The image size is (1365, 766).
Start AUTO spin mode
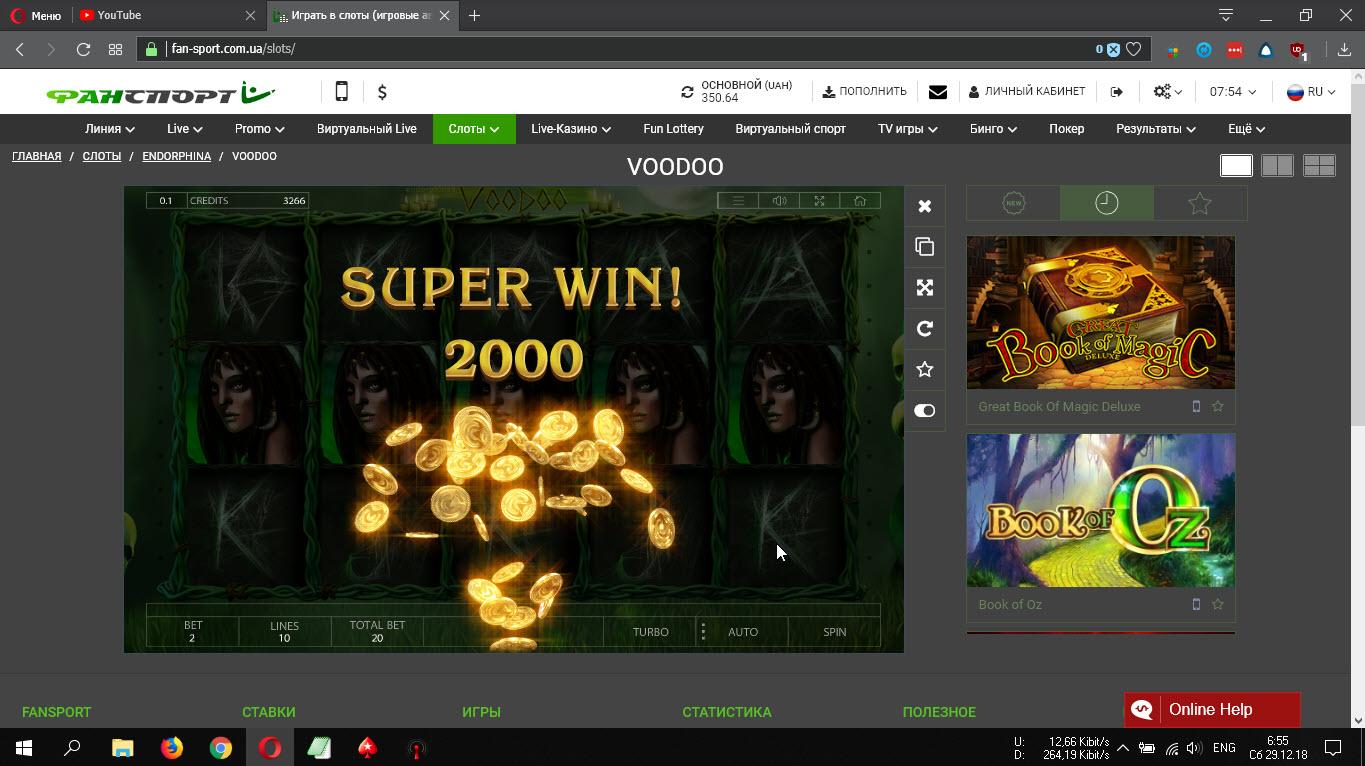point(743,632)
